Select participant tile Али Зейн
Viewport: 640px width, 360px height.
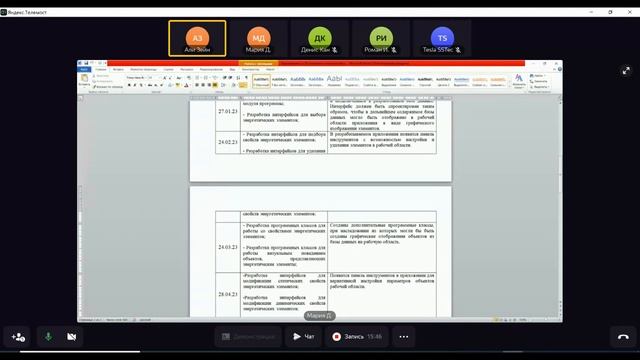click(x=197, y=38)
